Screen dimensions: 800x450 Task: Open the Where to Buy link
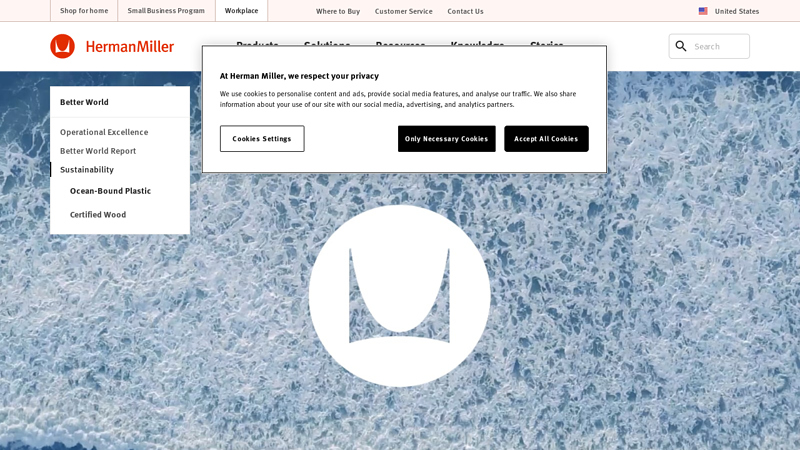[338, 11]
